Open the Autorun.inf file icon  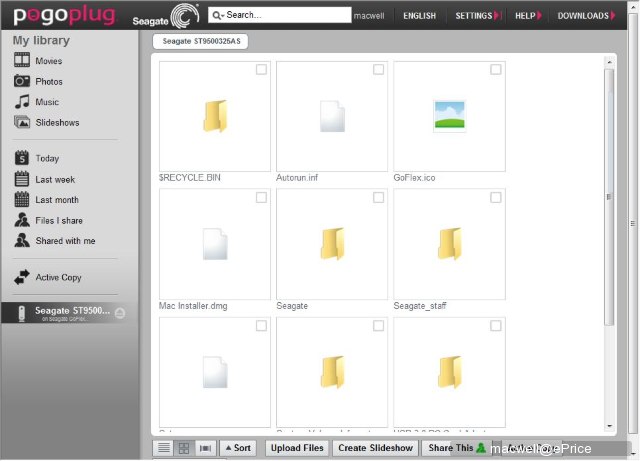332,116
